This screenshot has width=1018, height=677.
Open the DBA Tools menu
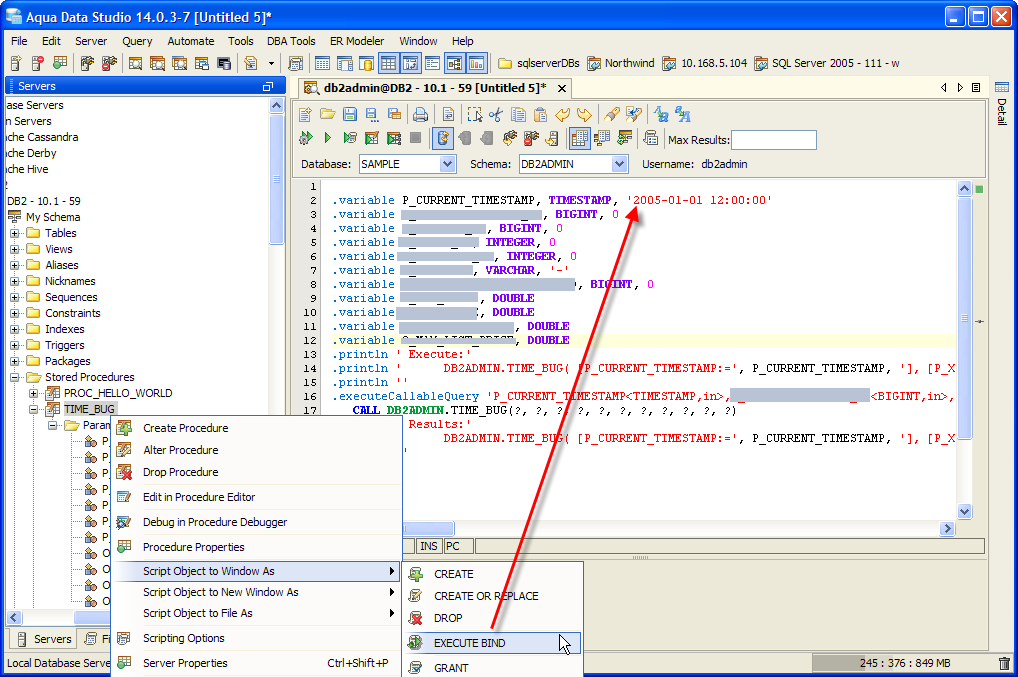291,41
